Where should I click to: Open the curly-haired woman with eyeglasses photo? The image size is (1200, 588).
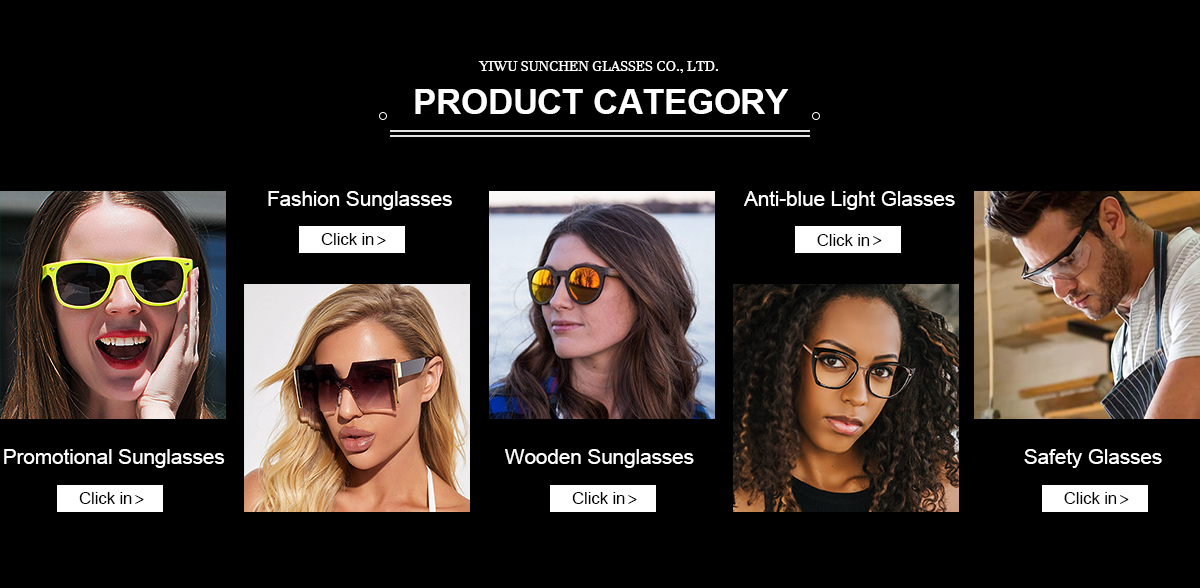click(x=846, y=398)
